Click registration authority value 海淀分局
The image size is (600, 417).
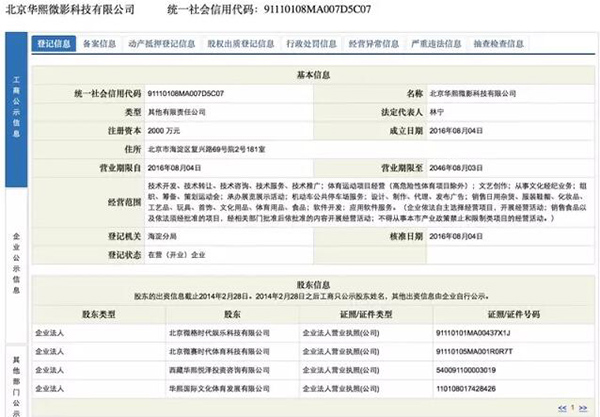(x=162, y=236)
